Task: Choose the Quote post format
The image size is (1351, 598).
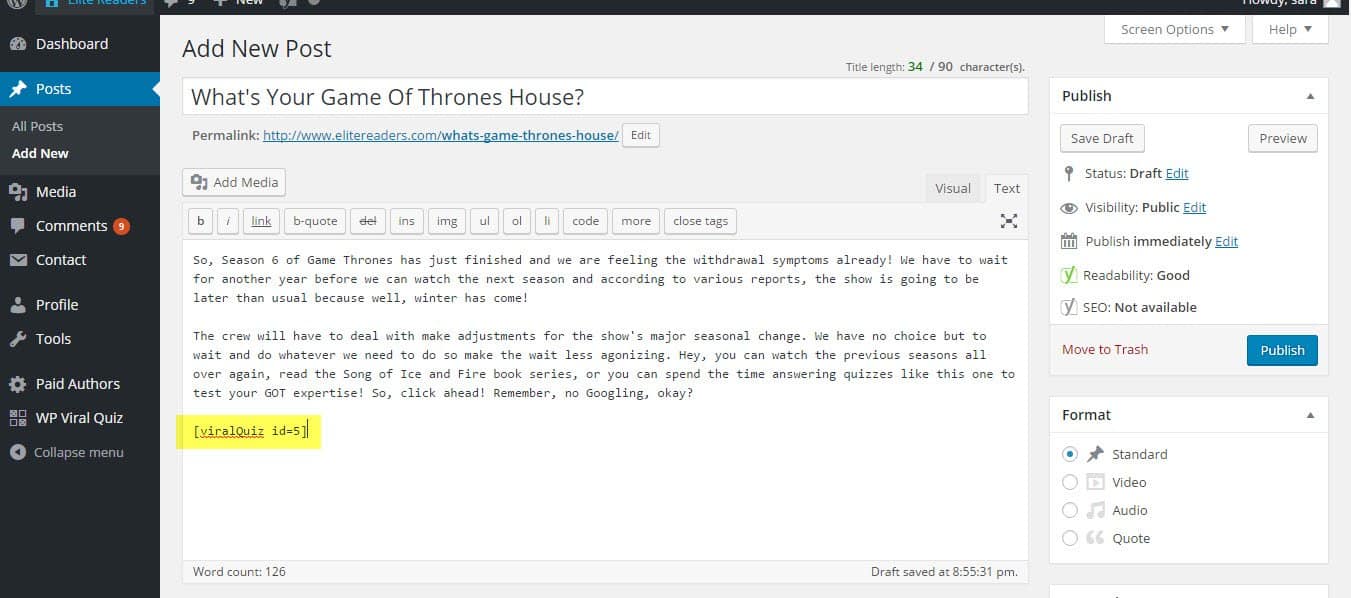Action: pyautogui.click(x=1070, y=538)
